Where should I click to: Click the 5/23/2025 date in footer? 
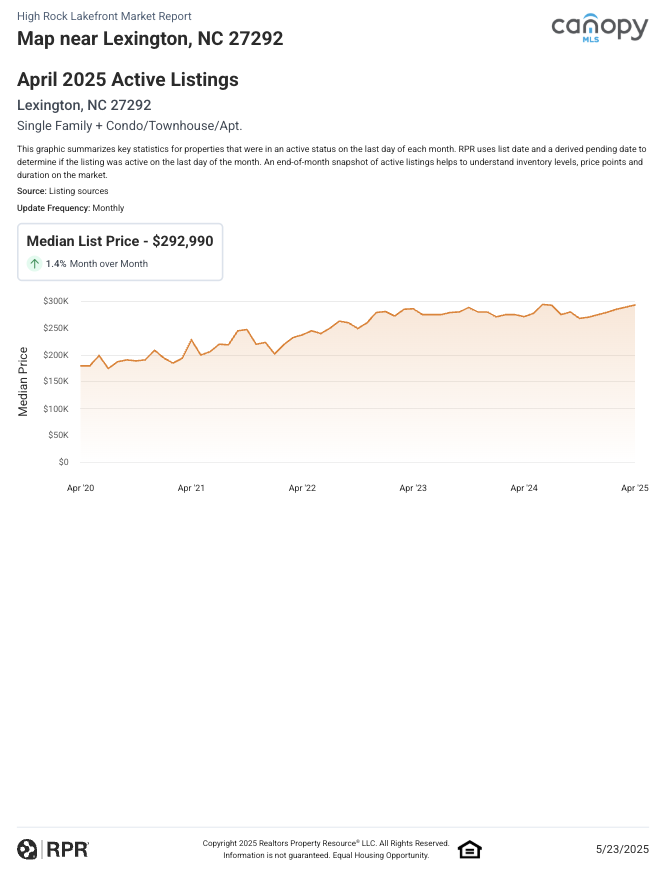[x=622, y=849]
